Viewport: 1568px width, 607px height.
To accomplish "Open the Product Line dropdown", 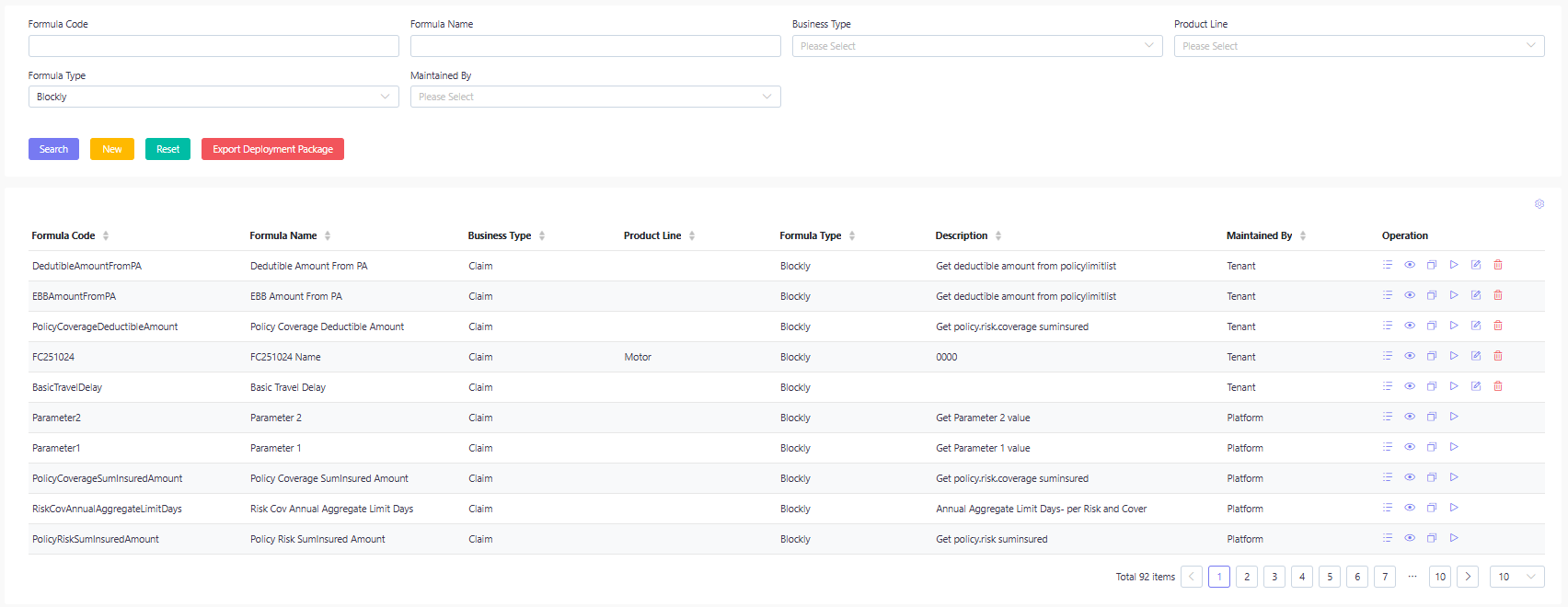I will click(x=1359, y=46).
